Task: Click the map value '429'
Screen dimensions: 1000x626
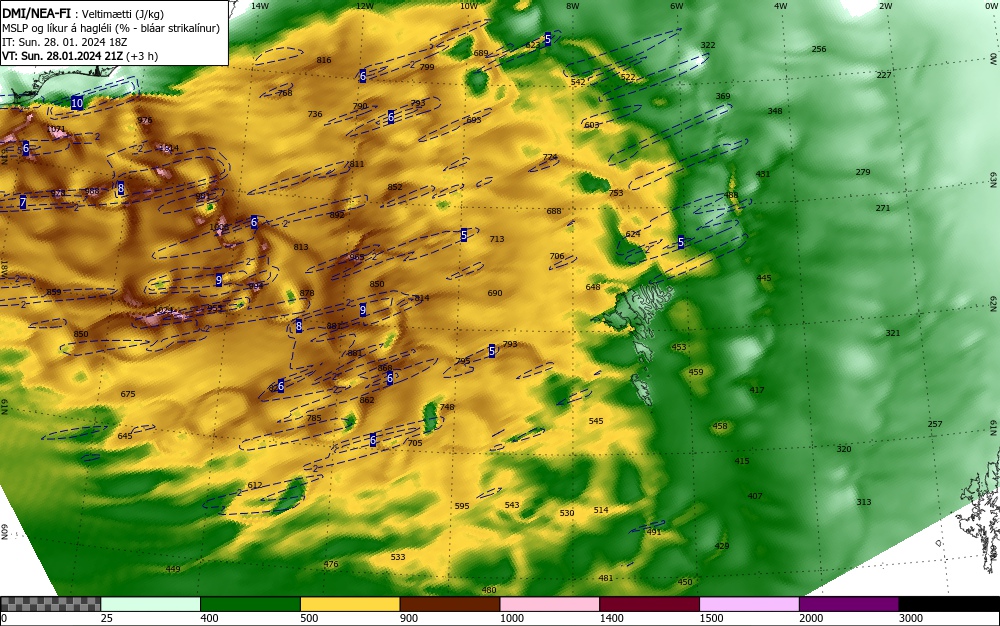Action: click(722, 546)
